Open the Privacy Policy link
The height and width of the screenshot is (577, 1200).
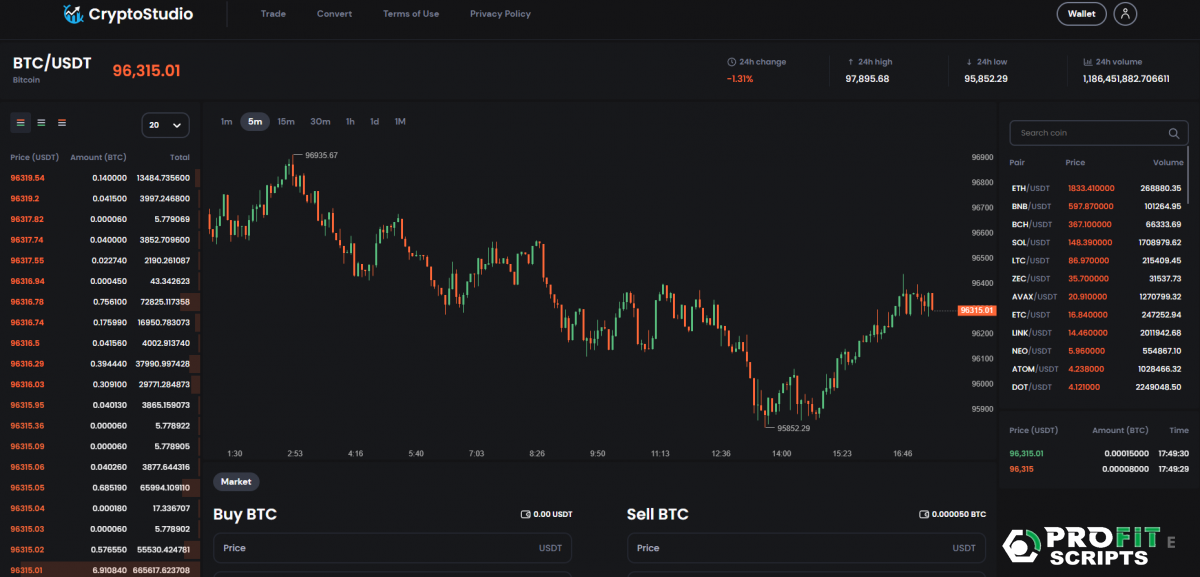tap(500, 14)
